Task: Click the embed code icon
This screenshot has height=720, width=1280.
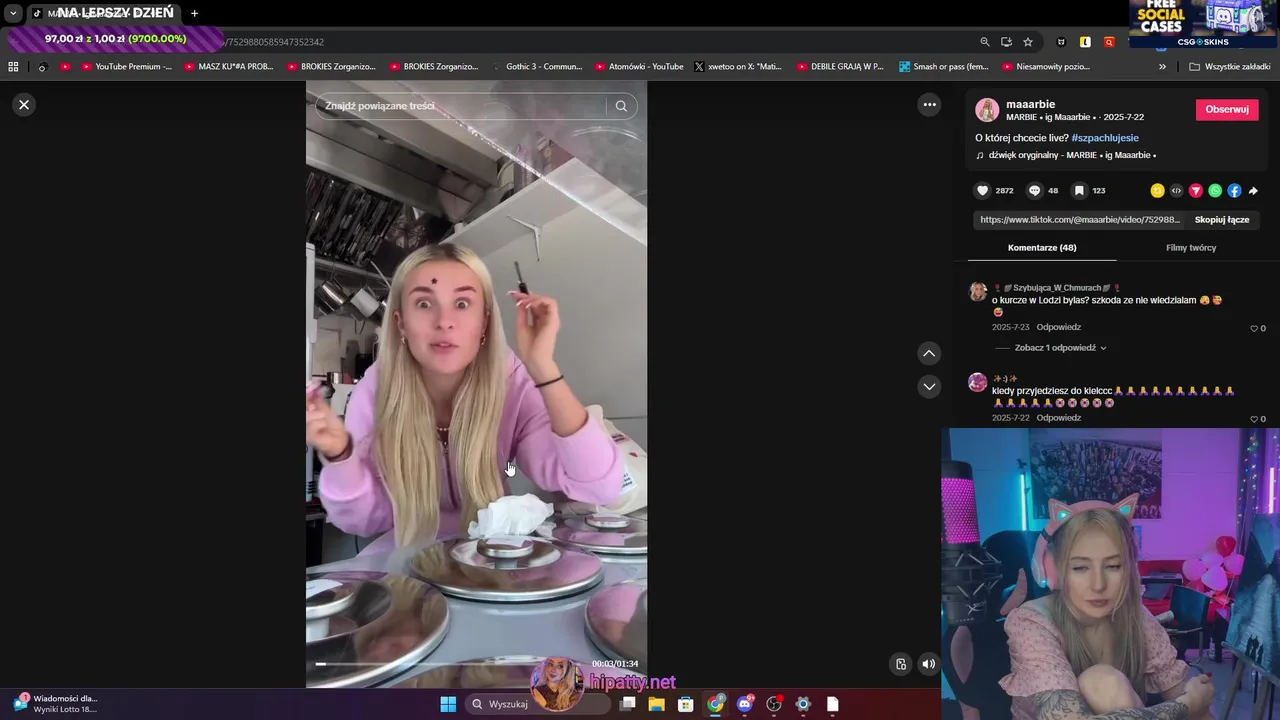Action: [x=1176, y=190]
